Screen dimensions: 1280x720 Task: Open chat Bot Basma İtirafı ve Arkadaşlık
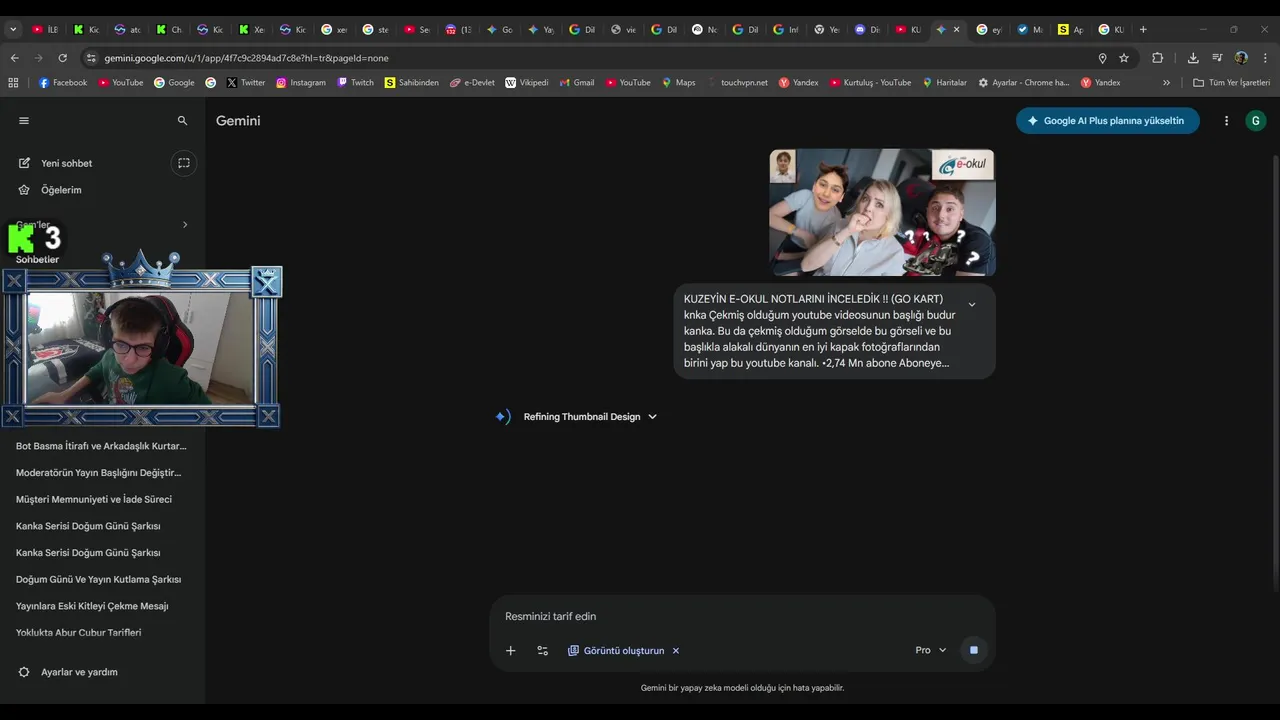(x=101, y=446)
